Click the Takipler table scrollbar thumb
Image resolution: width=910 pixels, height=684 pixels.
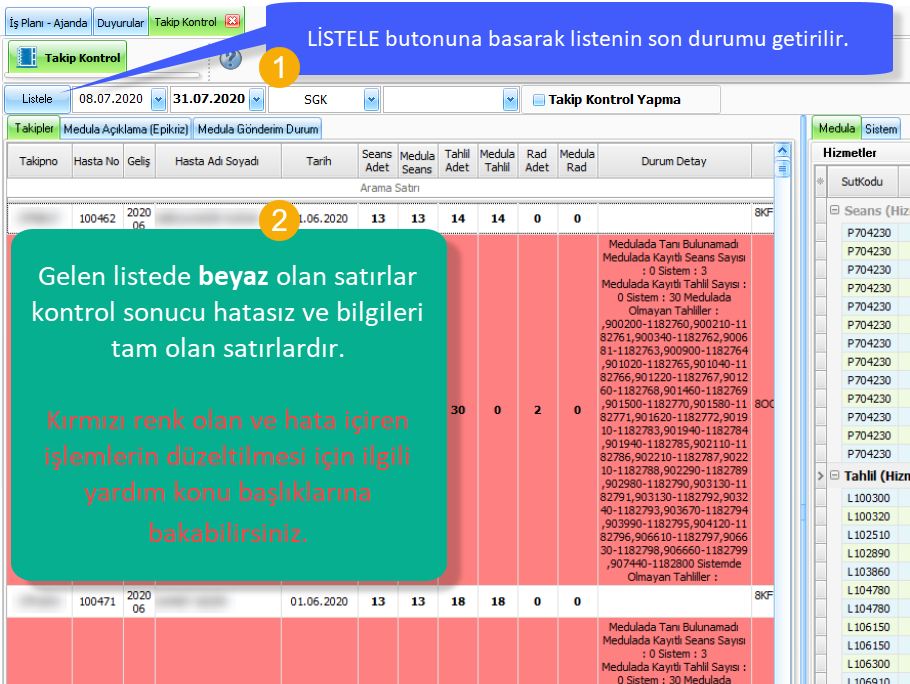click(x=782, y=169)
